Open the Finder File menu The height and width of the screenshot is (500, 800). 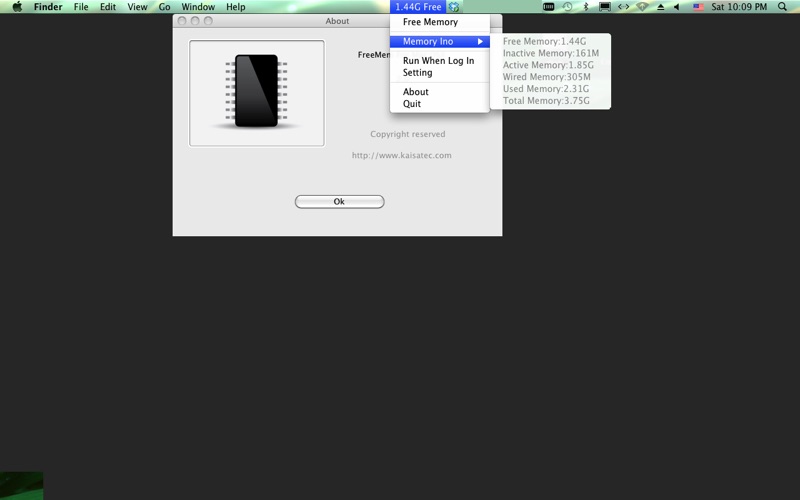point(81,7)
